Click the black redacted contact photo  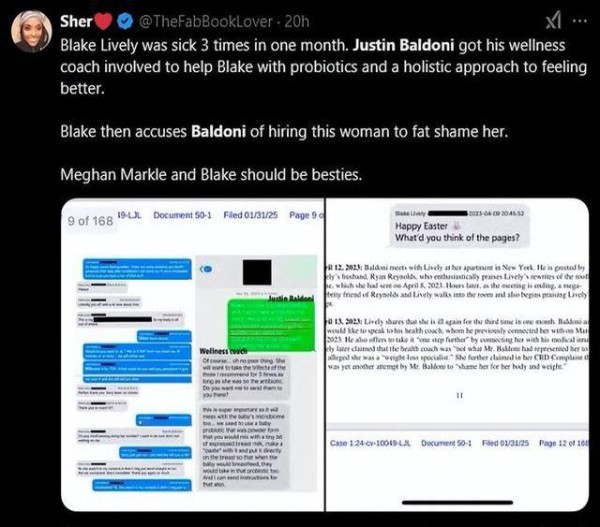point(257,272)
